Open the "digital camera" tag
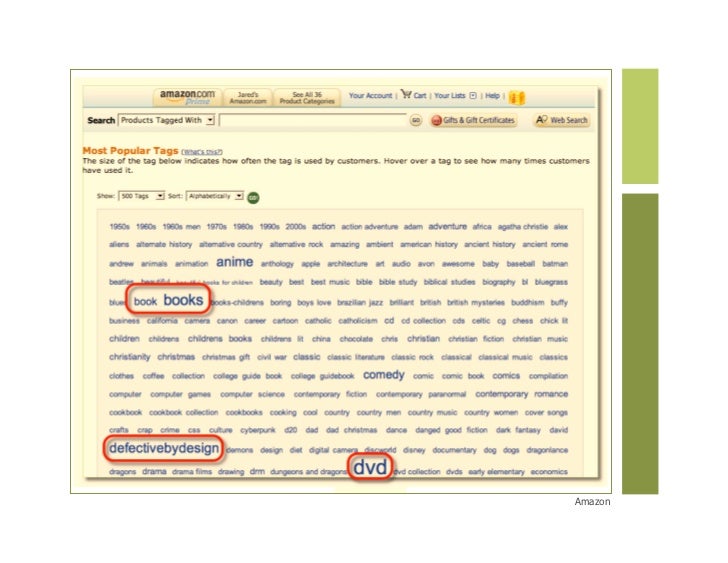The height and width of the screenshot is (563, 728). pyautogui.click(x=333, y=450)
